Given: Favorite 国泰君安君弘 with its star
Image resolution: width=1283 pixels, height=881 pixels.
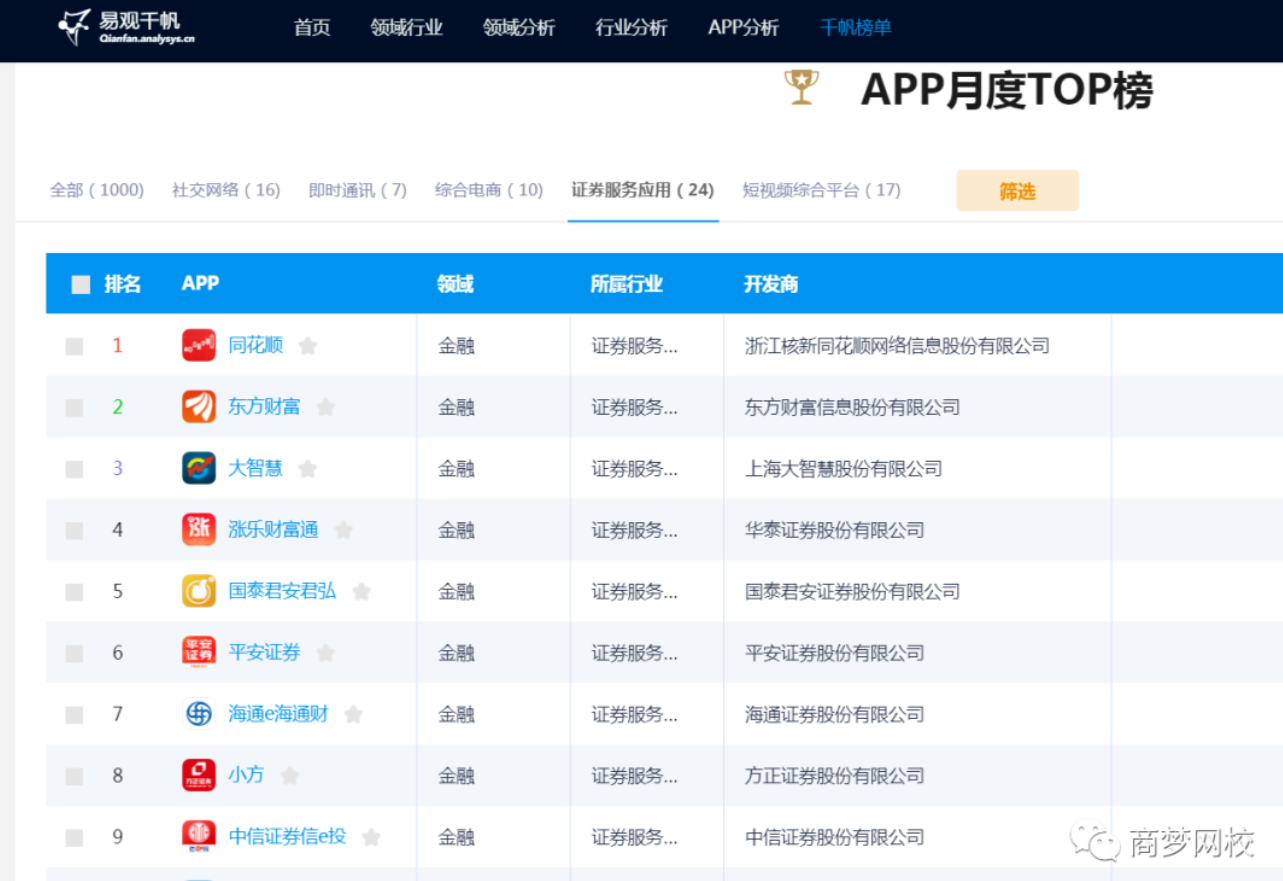Looking at the screenshot, I should (362, 591).
